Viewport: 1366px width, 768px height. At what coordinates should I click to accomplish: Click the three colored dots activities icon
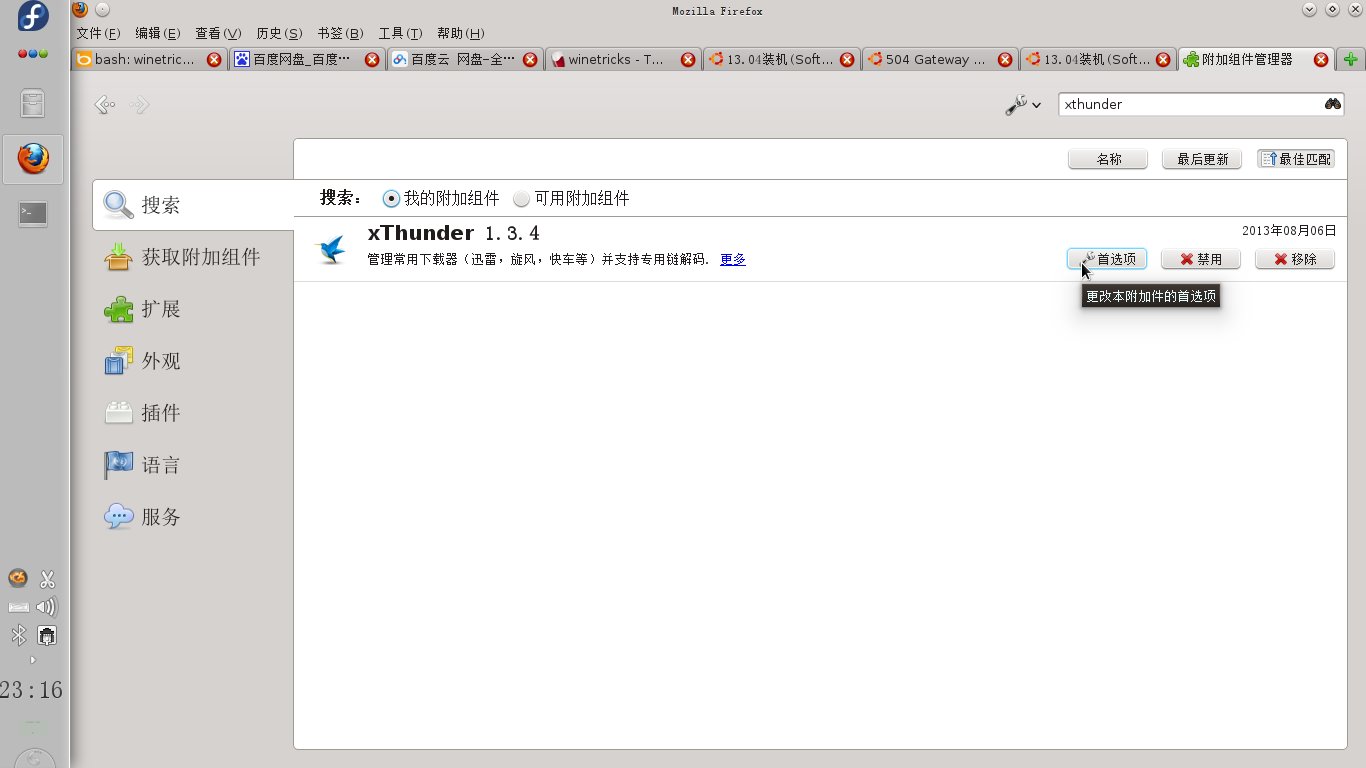coord(33,53)
